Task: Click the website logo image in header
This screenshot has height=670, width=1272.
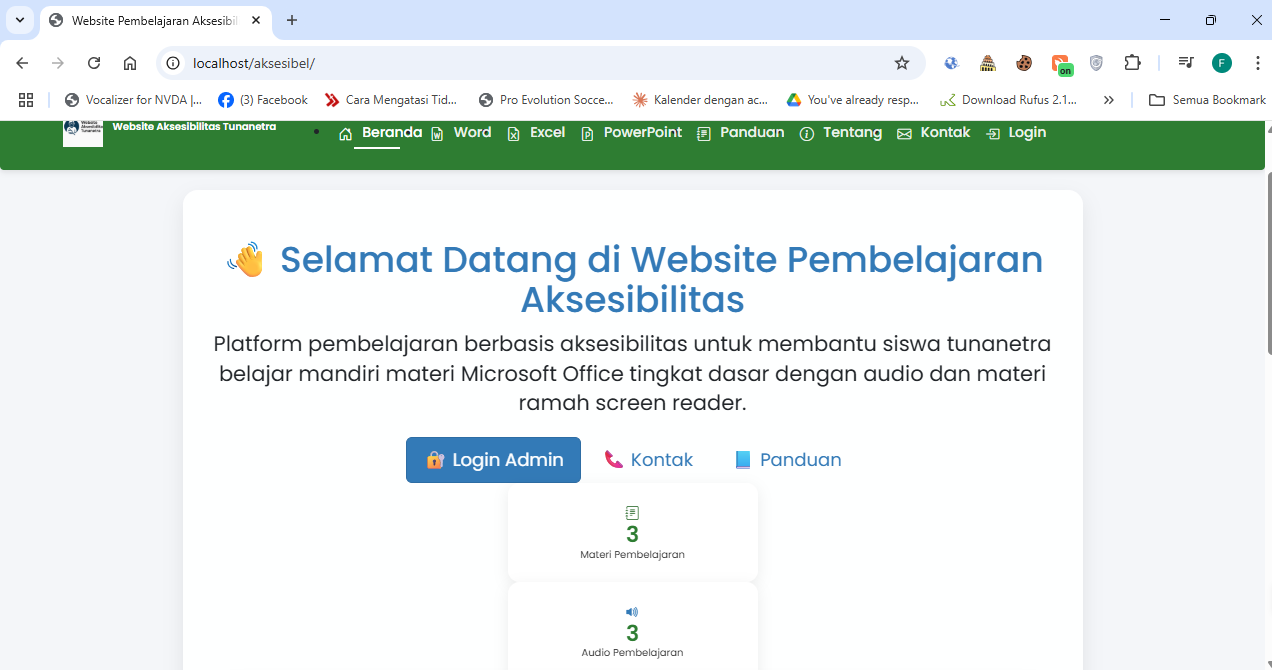Action: click(83, 132)
